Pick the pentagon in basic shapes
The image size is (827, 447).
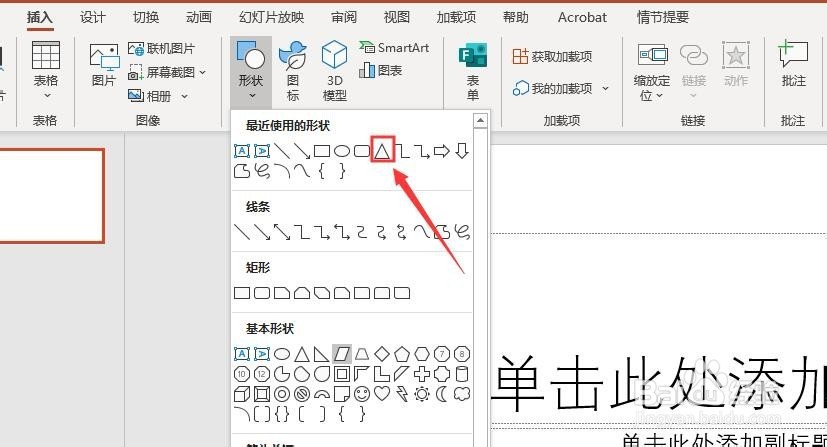(402, 354)
